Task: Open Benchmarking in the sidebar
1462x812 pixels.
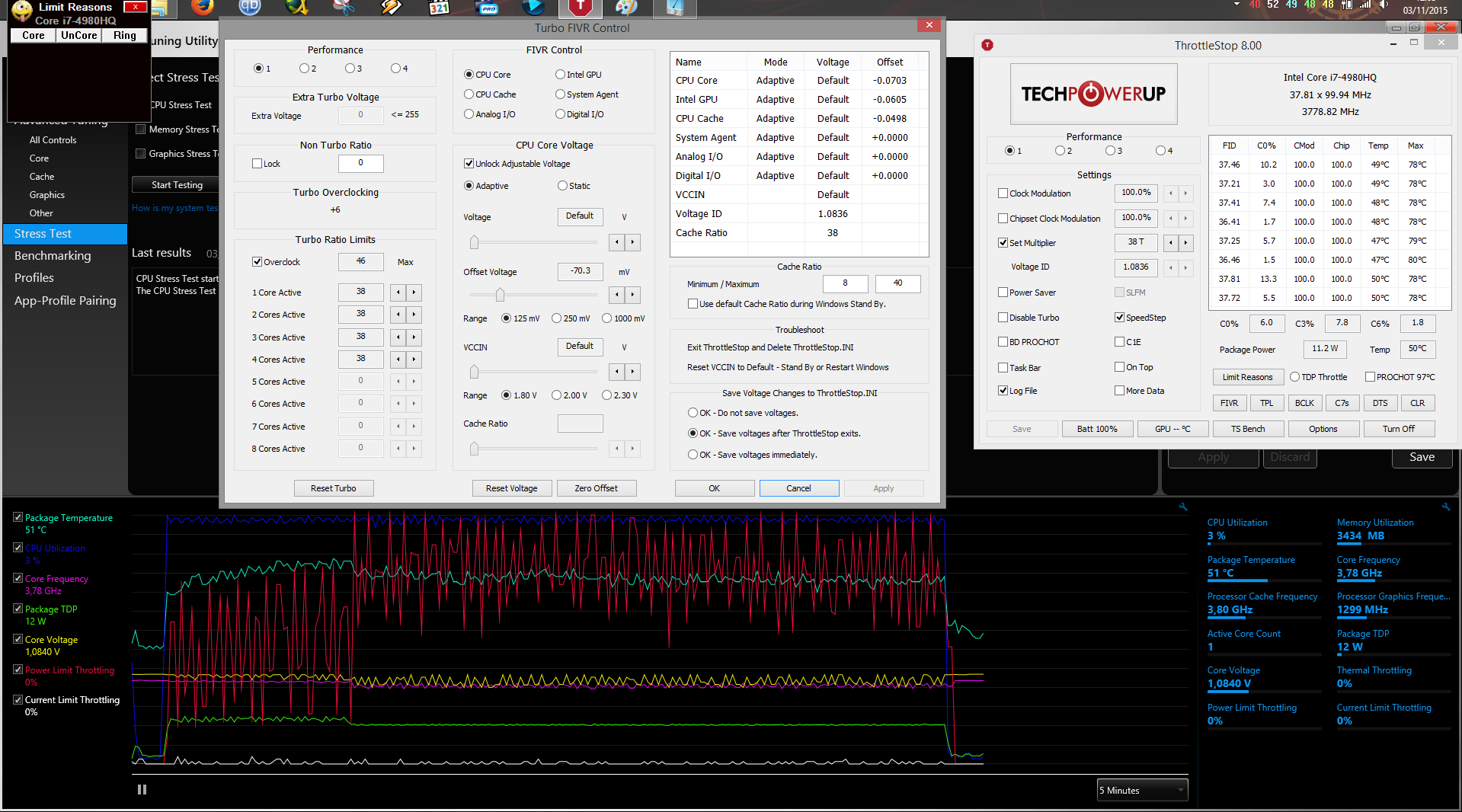Action: coord(53,256)
